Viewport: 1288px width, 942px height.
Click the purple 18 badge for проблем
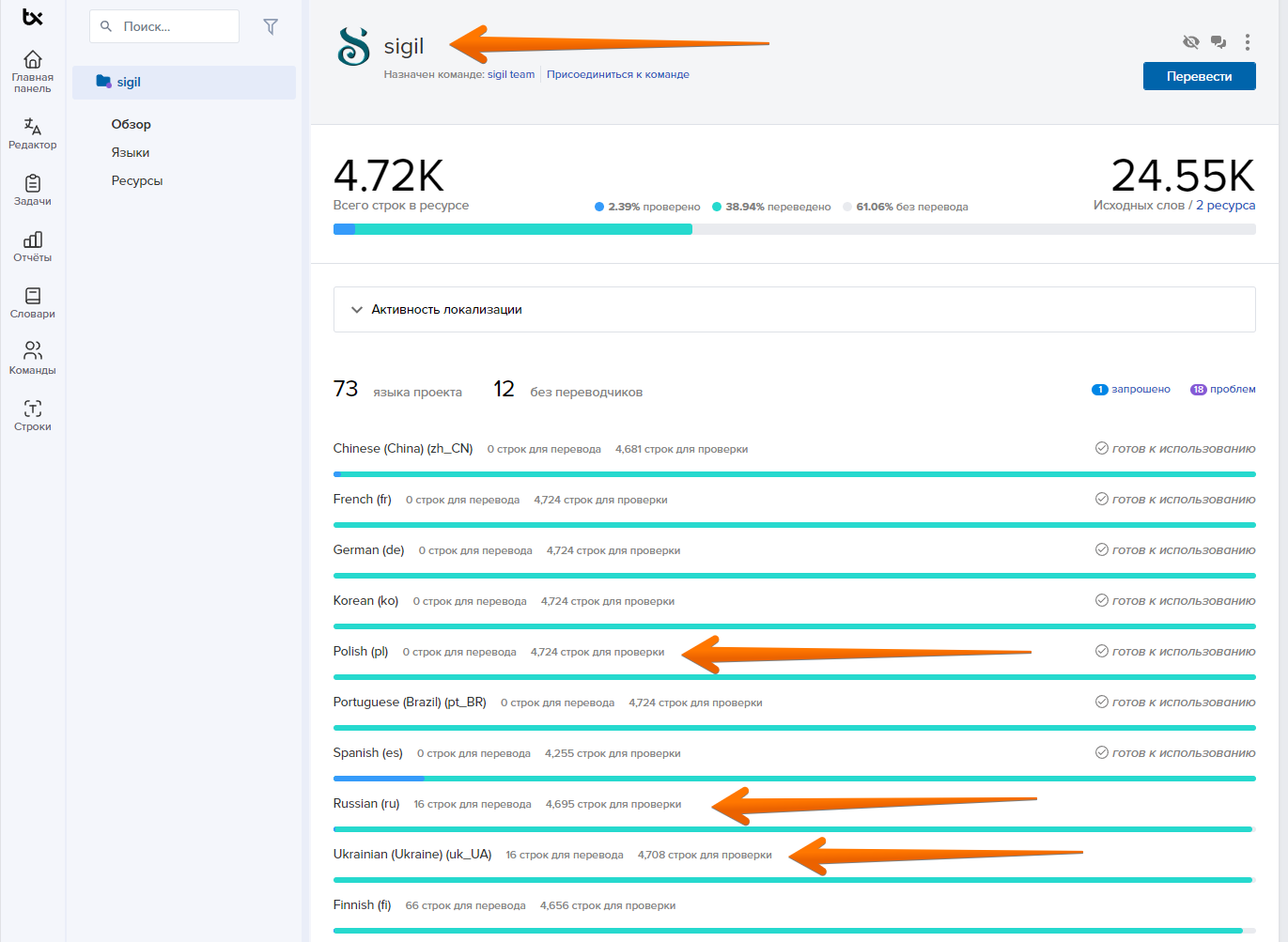(1199, 390)
